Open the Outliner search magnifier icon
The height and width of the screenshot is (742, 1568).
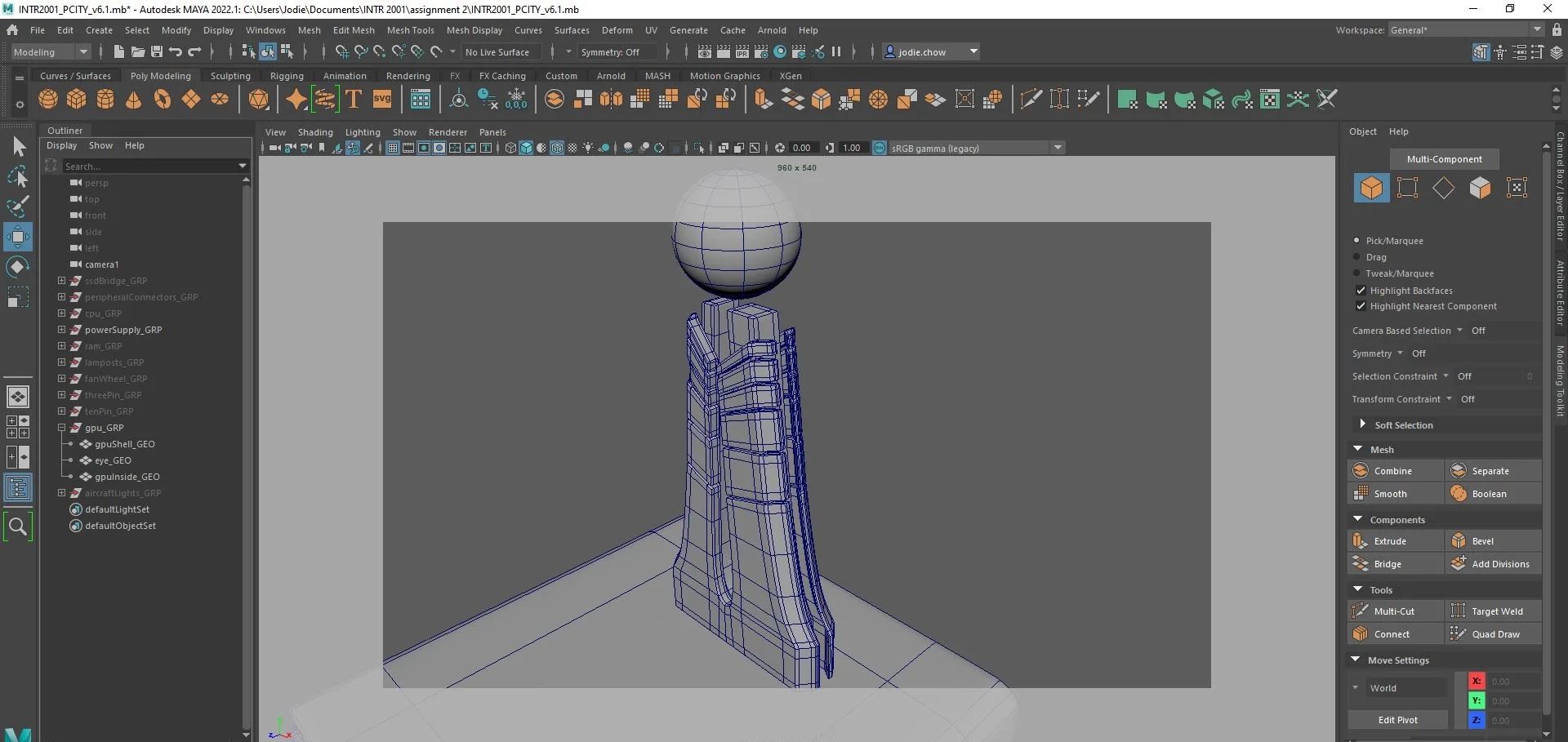coord(18,527)
